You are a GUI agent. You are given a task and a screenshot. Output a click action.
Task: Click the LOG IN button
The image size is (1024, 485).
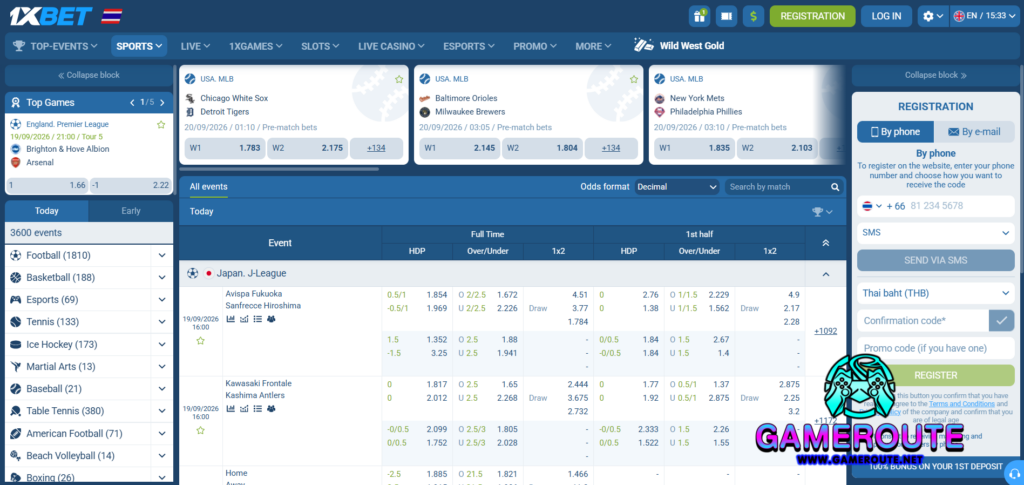886,16
